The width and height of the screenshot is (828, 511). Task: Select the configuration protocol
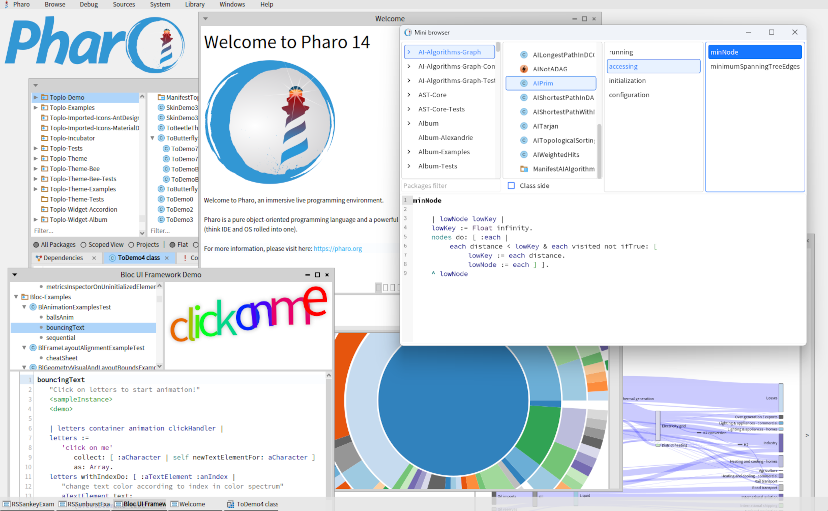[x=629, y=95]
